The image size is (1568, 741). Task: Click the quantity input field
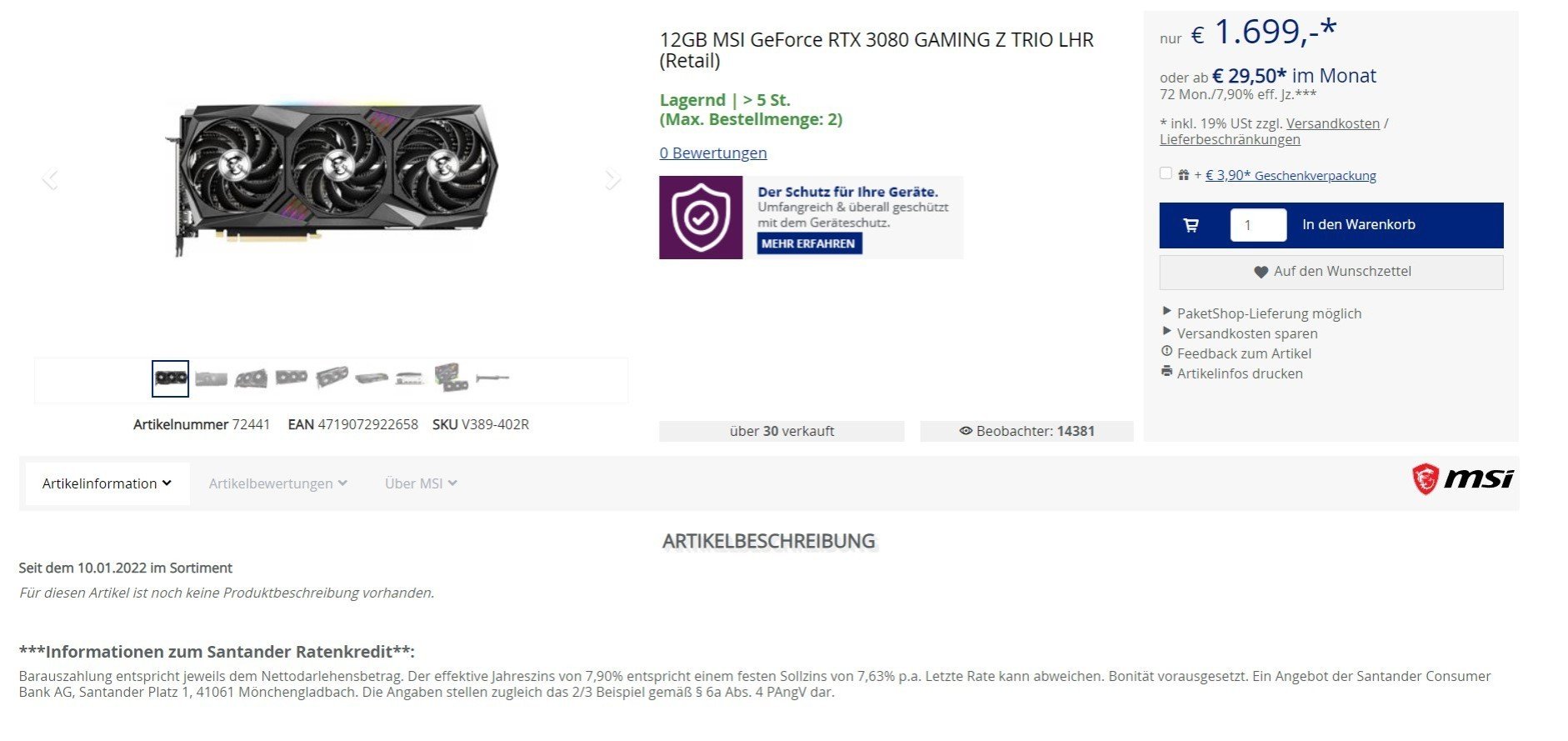[x=1258, y=225]
